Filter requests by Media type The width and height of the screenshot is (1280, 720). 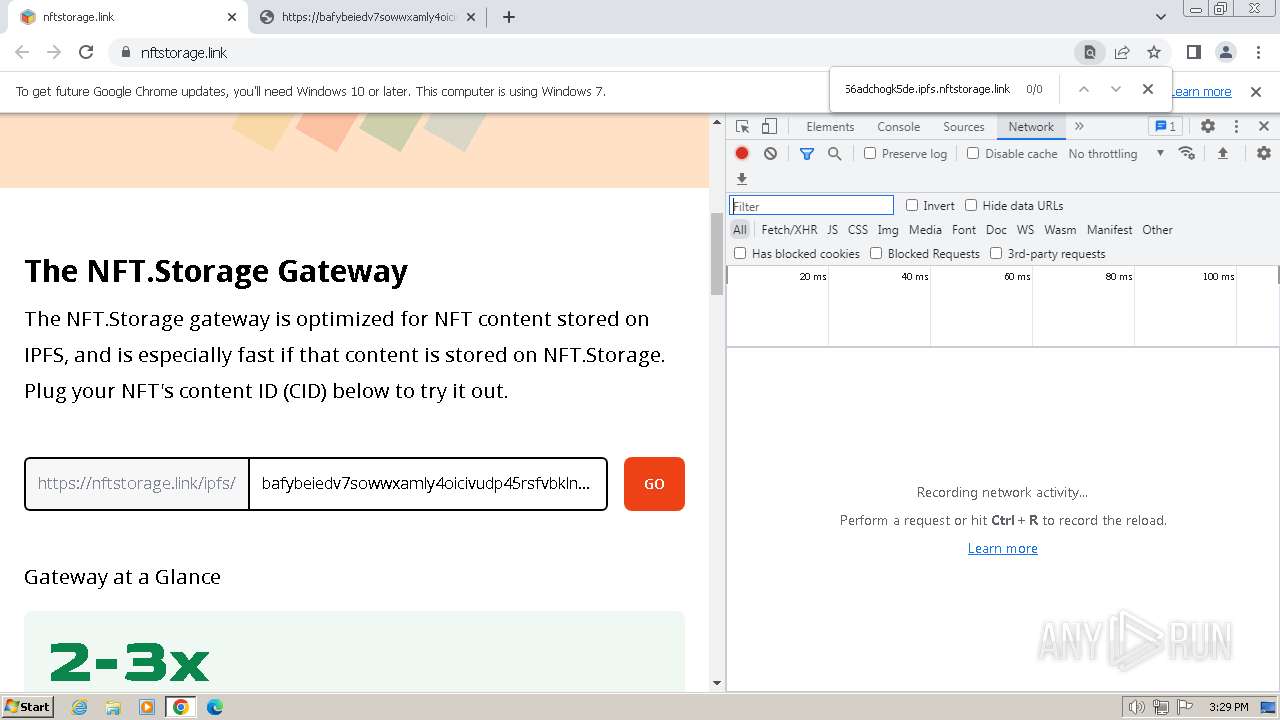925,230
